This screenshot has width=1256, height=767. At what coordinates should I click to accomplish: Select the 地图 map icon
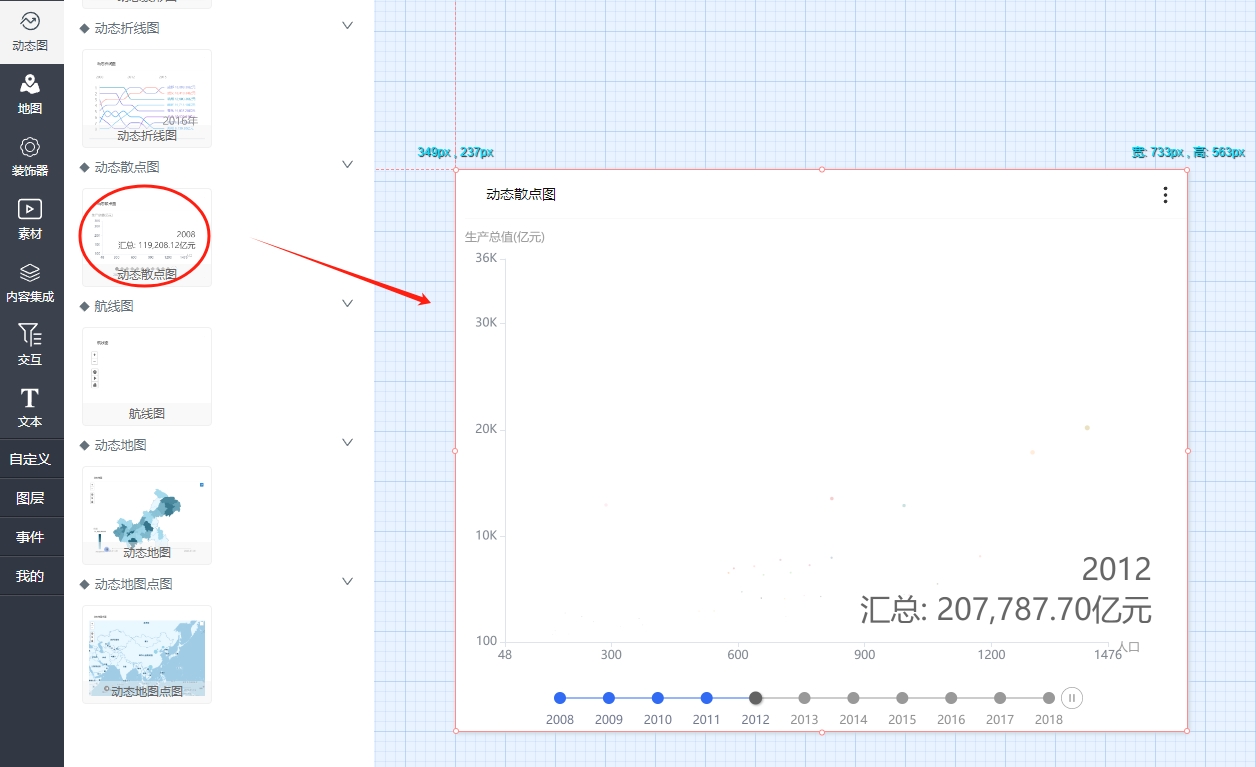coord(30,94)
